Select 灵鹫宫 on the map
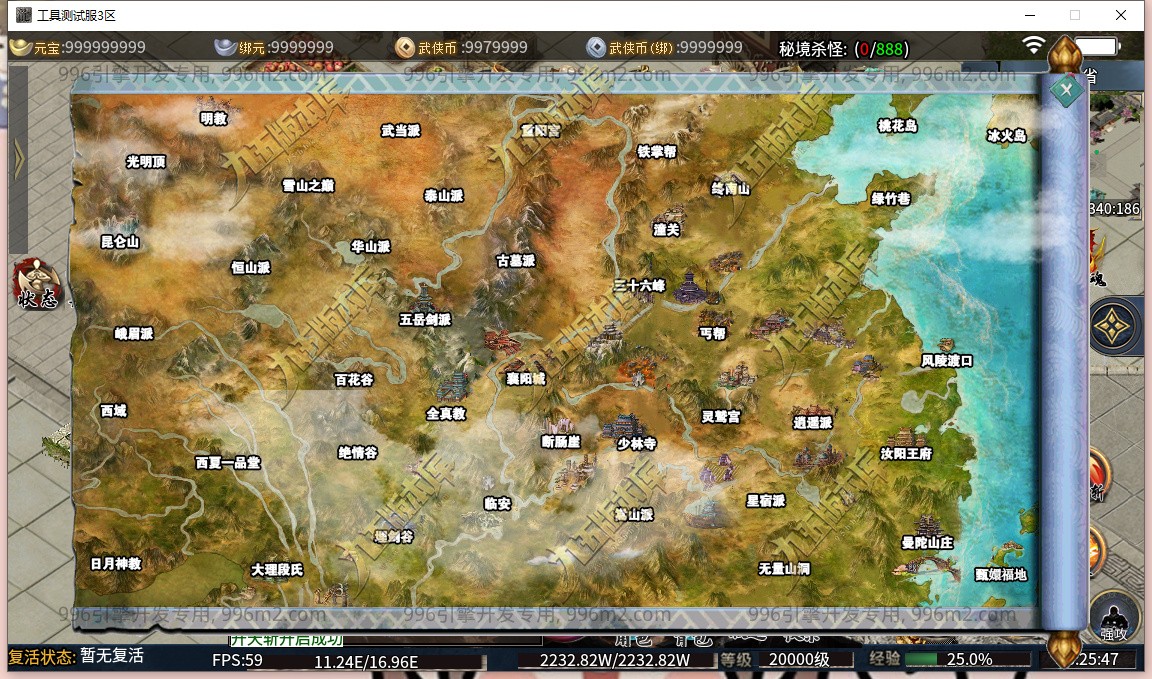This screenshot has height=679, width=1152. [721, 417]
